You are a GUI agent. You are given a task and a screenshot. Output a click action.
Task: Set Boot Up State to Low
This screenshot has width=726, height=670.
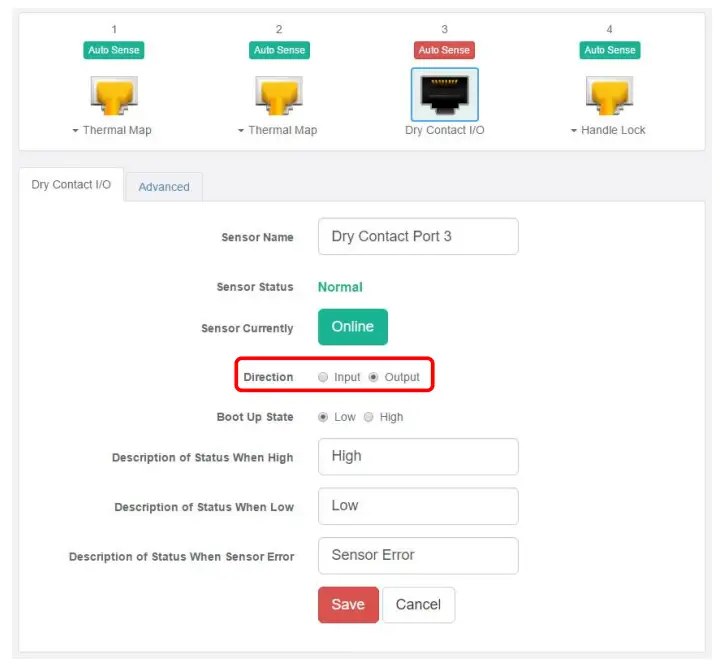coord(323,417)
